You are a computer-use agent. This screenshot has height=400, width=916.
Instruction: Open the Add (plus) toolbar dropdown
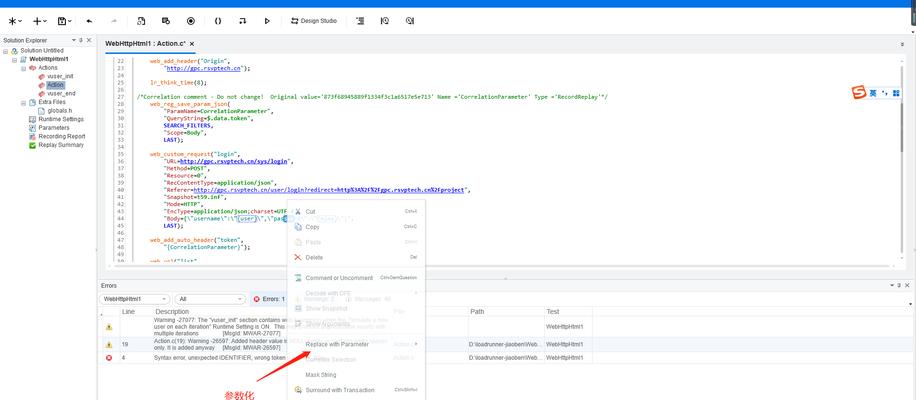[x=40, y=21]
